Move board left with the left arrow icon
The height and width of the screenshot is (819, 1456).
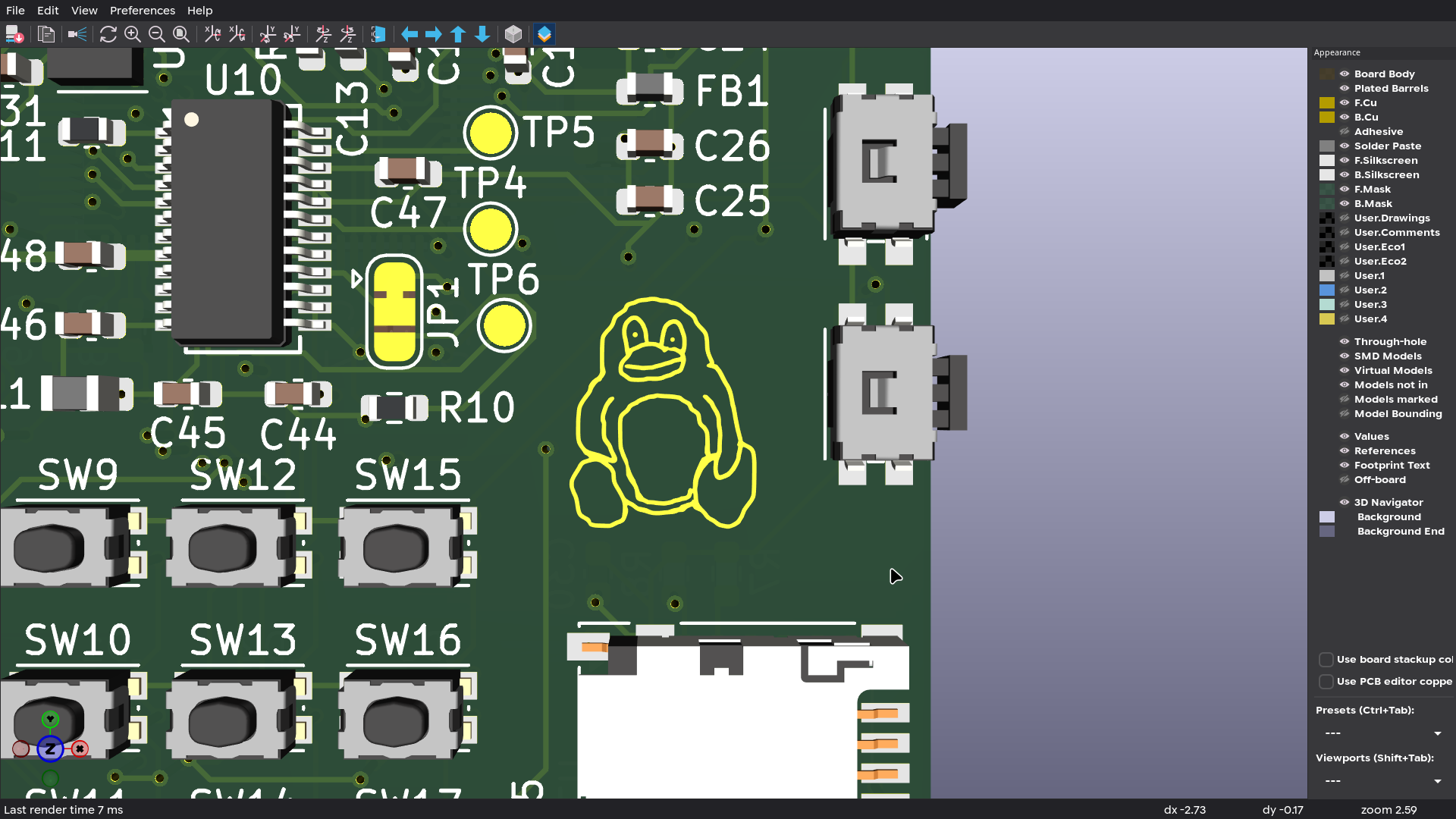[x=409, y=34]
